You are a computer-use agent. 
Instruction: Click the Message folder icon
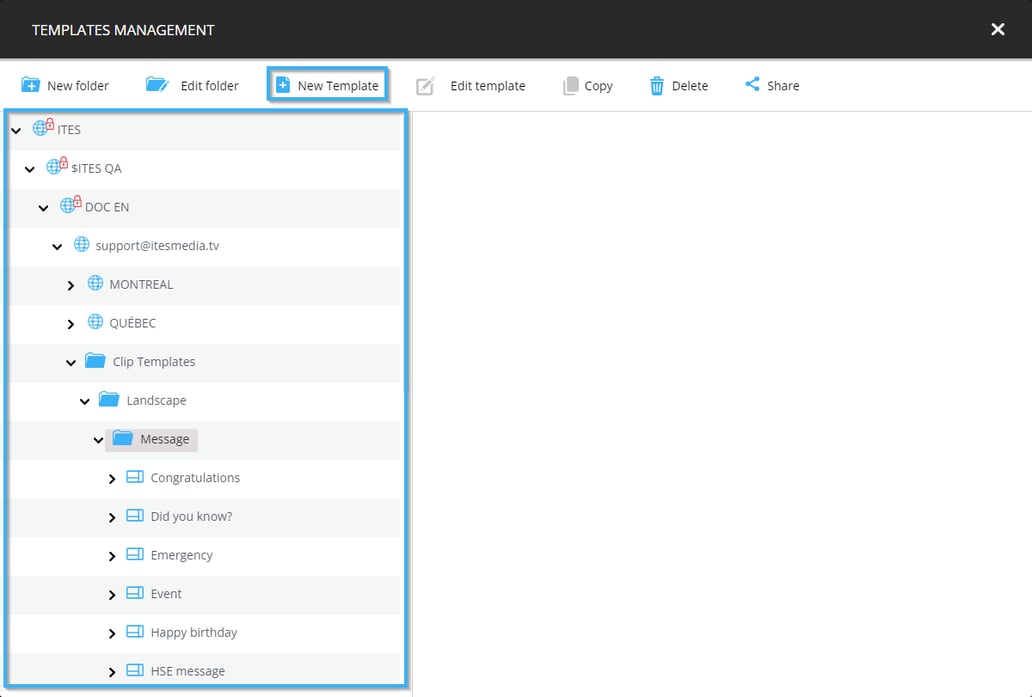pos(123,438)
